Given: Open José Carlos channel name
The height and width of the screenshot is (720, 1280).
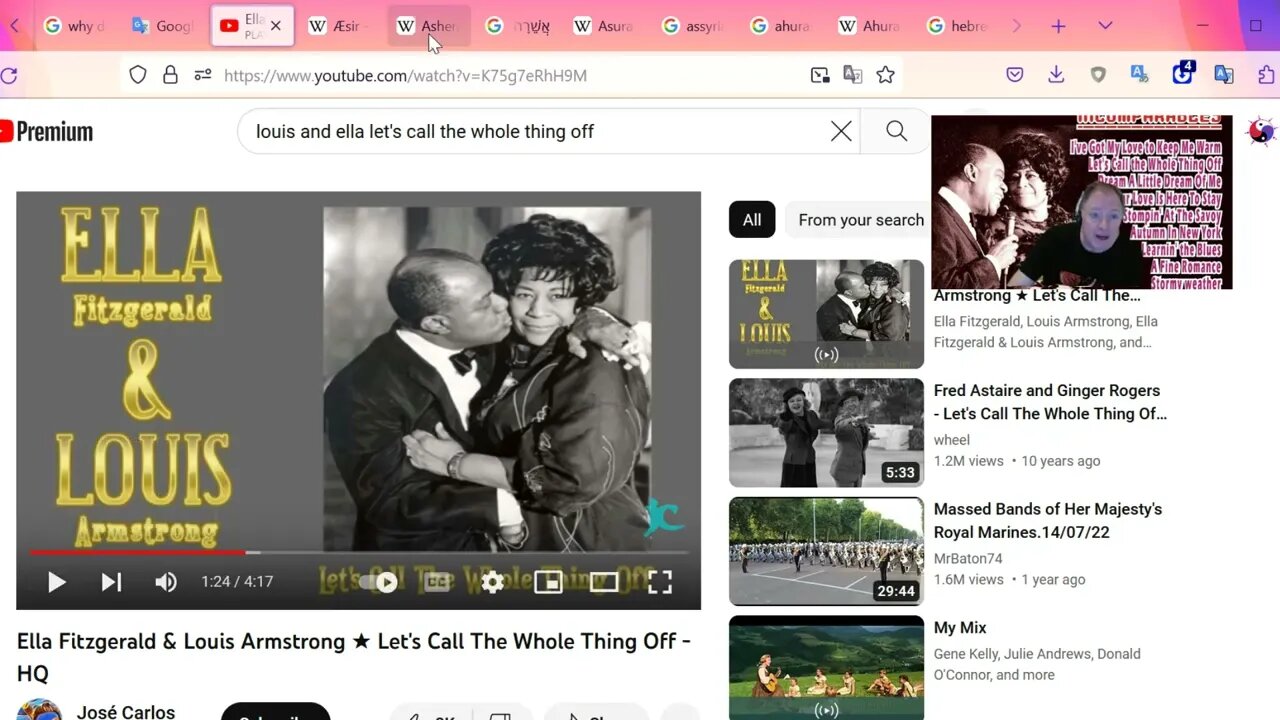Looking at the screenshot, I should [x=126, y=712].
